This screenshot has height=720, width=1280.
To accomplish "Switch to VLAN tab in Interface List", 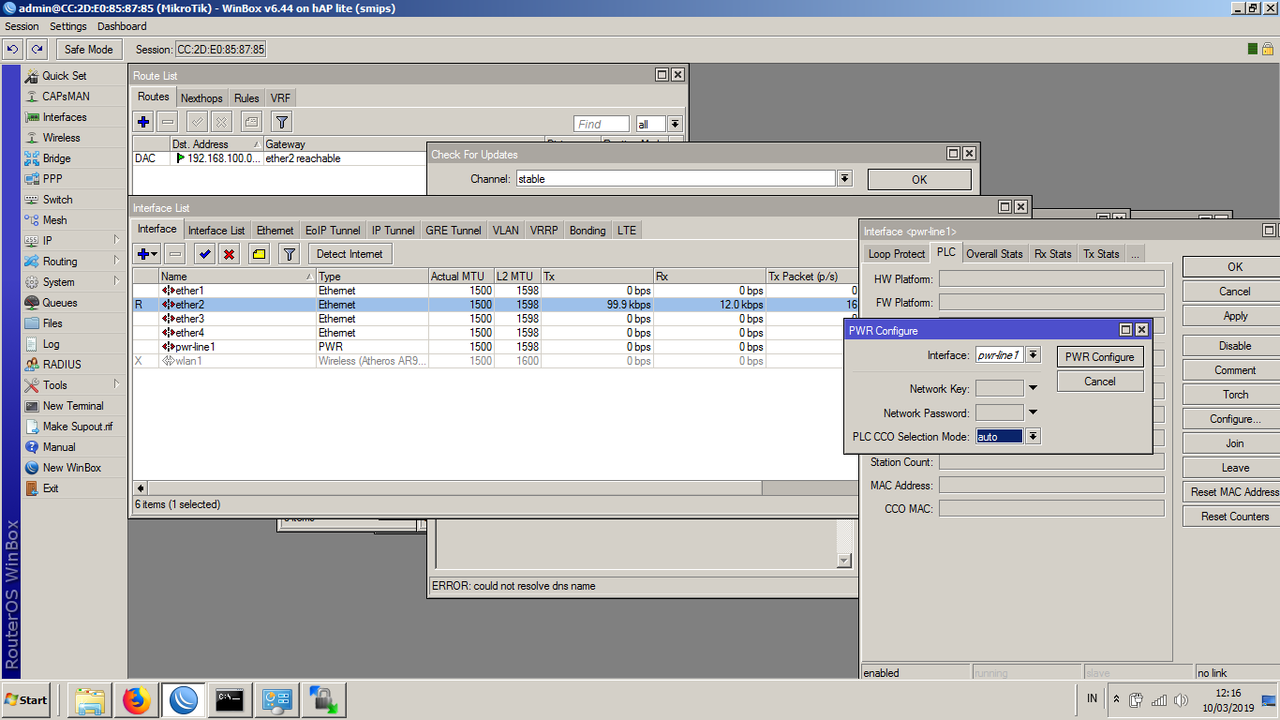I will (506, 230).
